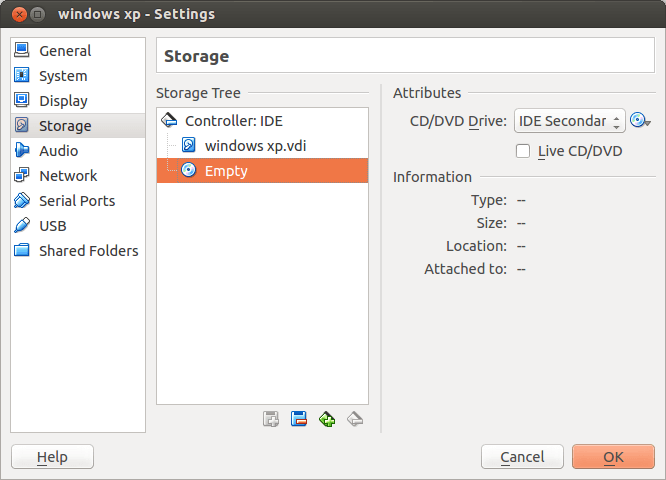This screenshot has height=480, width=666.
Task: Click the Serial Ports connector icon
Action: coord(22,200)
